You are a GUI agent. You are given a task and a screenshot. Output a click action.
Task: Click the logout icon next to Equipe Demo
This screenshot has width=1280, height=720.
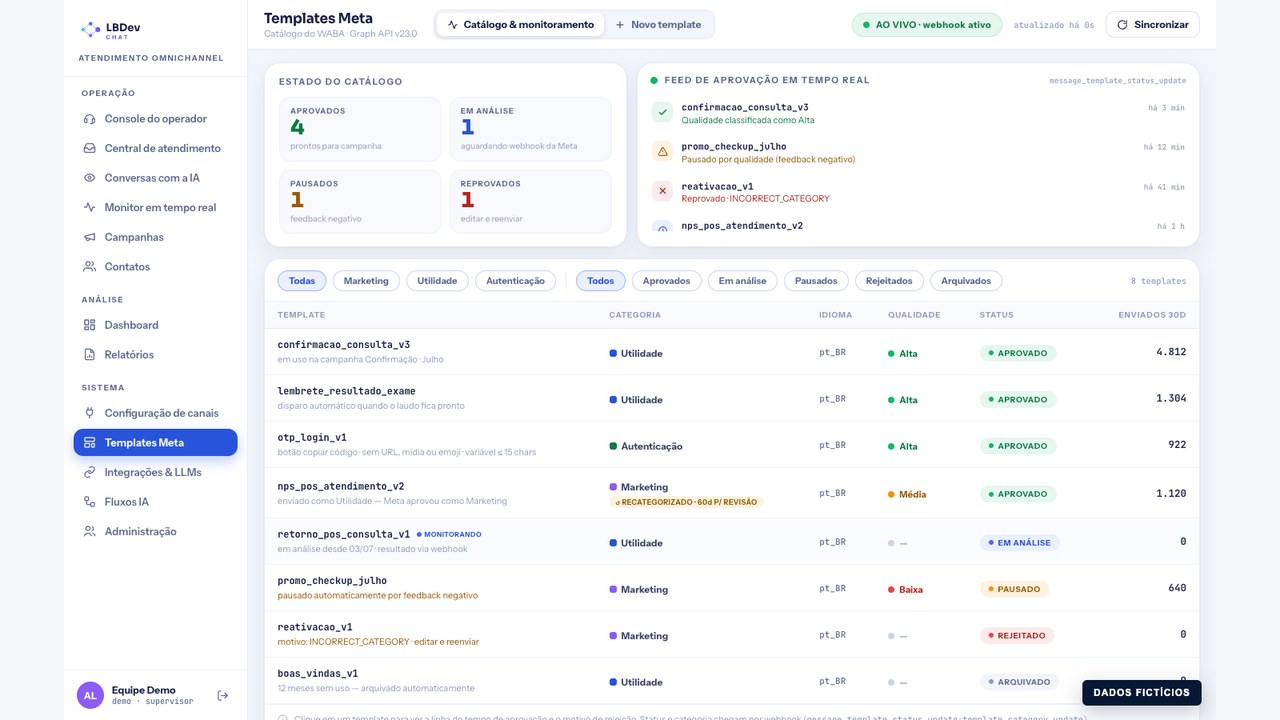click(223, 695)
